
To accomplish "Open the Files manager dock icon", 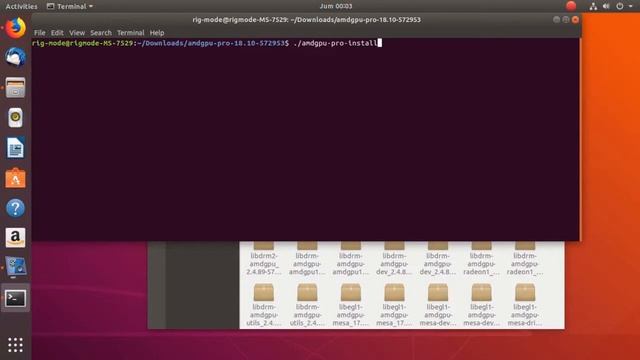I will [x=16, y=88].
